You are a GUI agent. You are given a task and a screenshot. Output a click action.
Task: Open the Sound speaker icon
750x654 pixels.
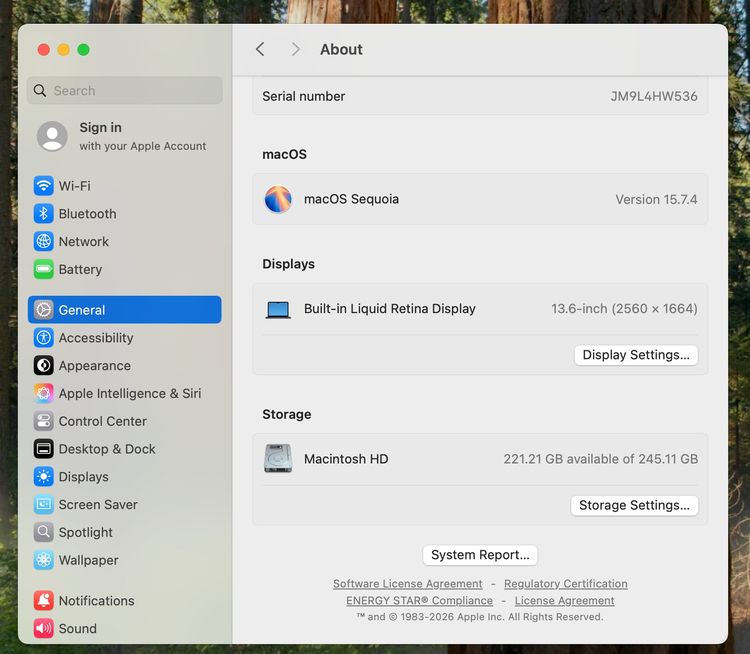point(44,628)
